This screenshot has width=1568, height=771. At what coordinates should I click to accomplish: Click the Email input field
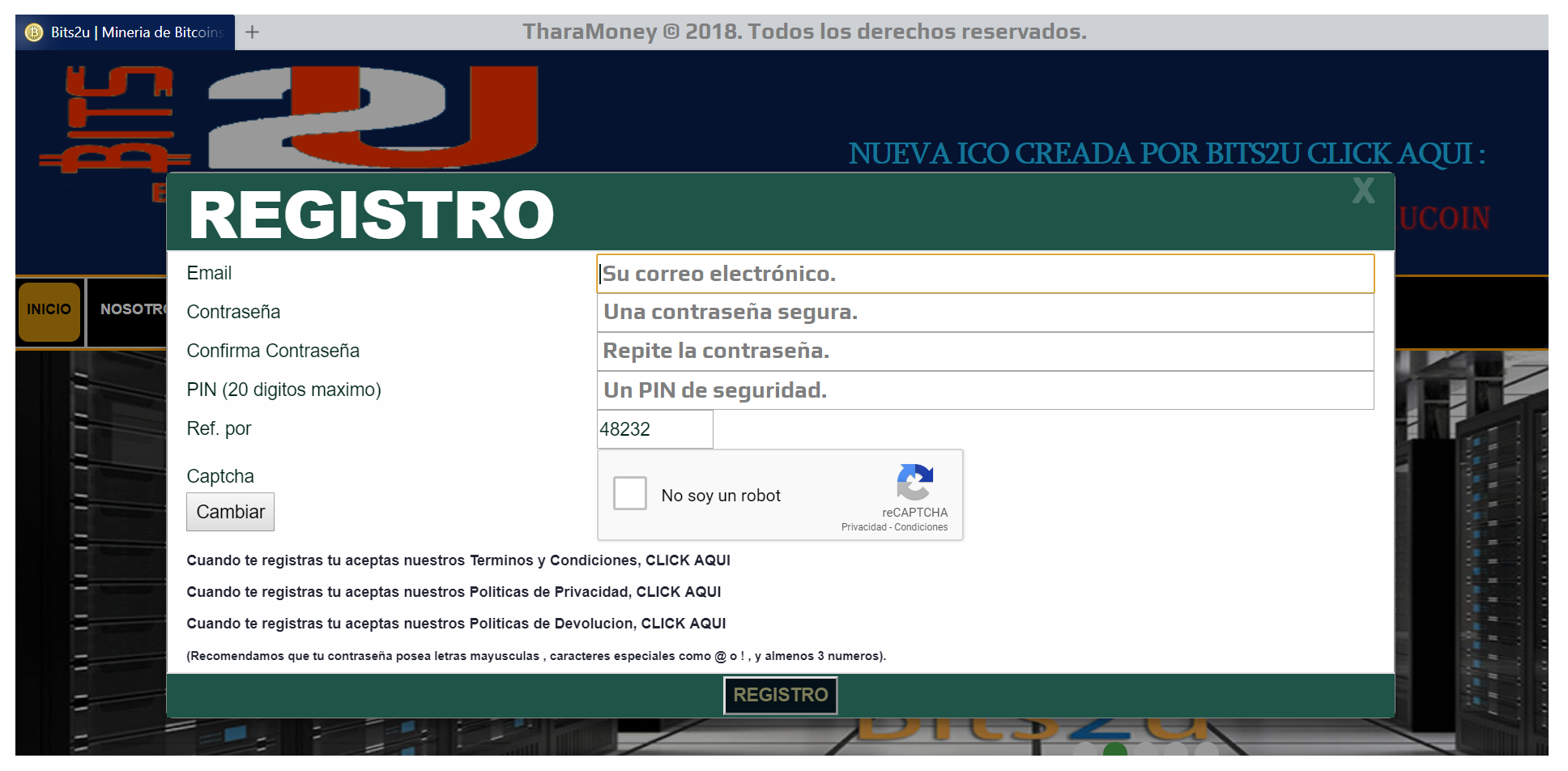pyautogui.click(x=985, y=274)
